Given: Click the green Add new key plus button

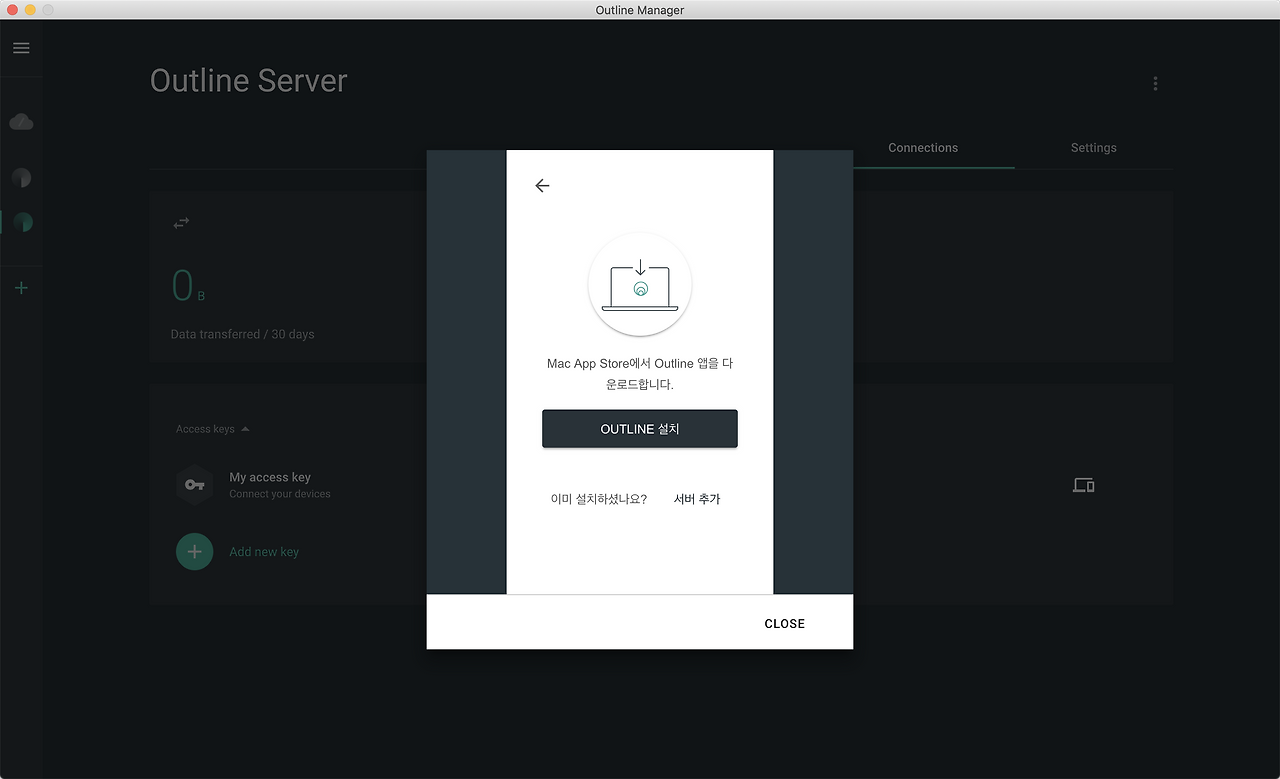Looking at the screenshot, I should click(x=195, y=551).
